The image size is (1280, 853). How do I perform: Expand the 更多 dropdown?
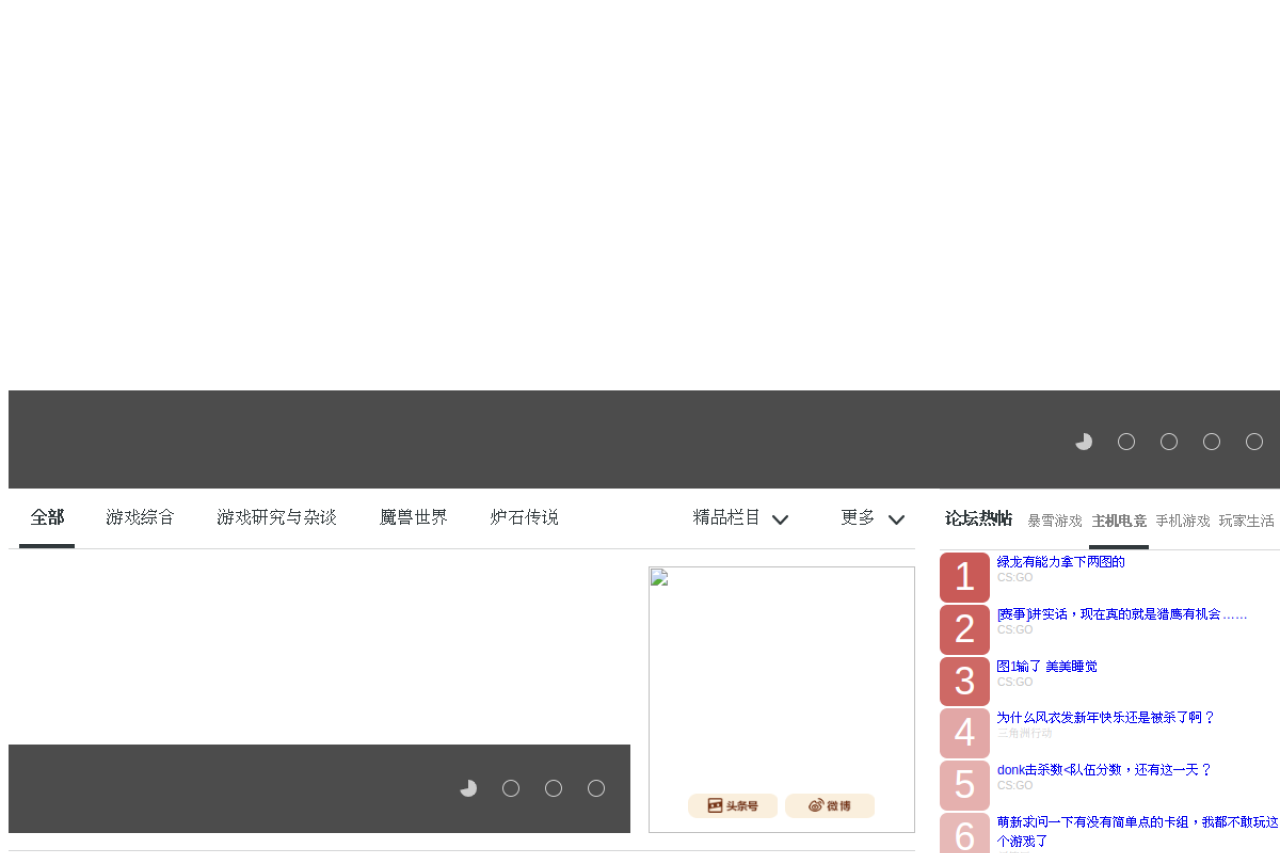872,518
